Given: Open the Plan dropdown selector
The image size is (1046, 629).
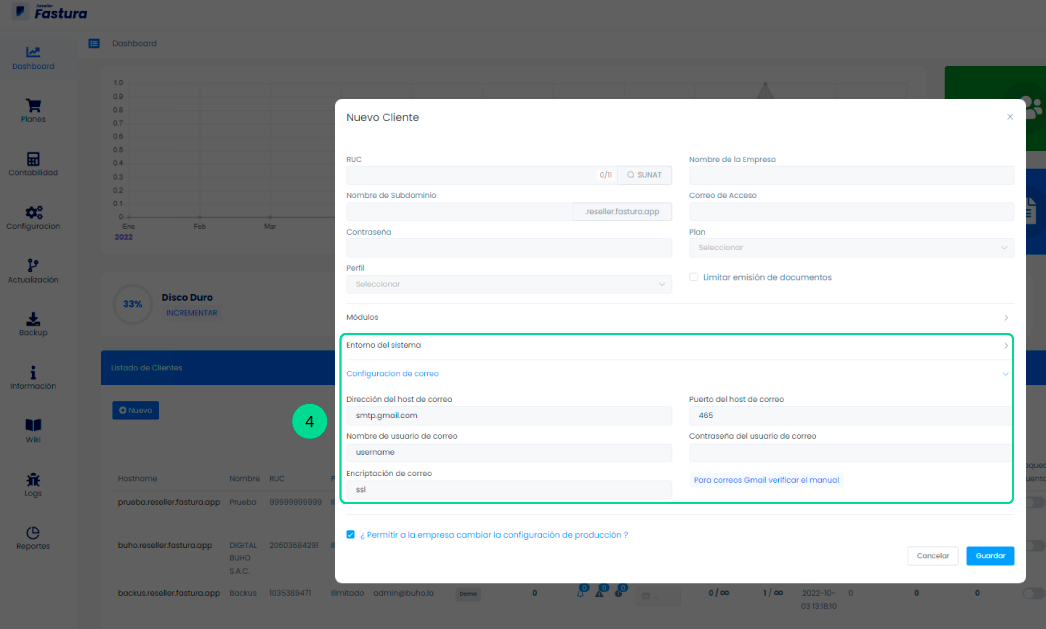Looking at the screenshot, I should tap(851, 248).
